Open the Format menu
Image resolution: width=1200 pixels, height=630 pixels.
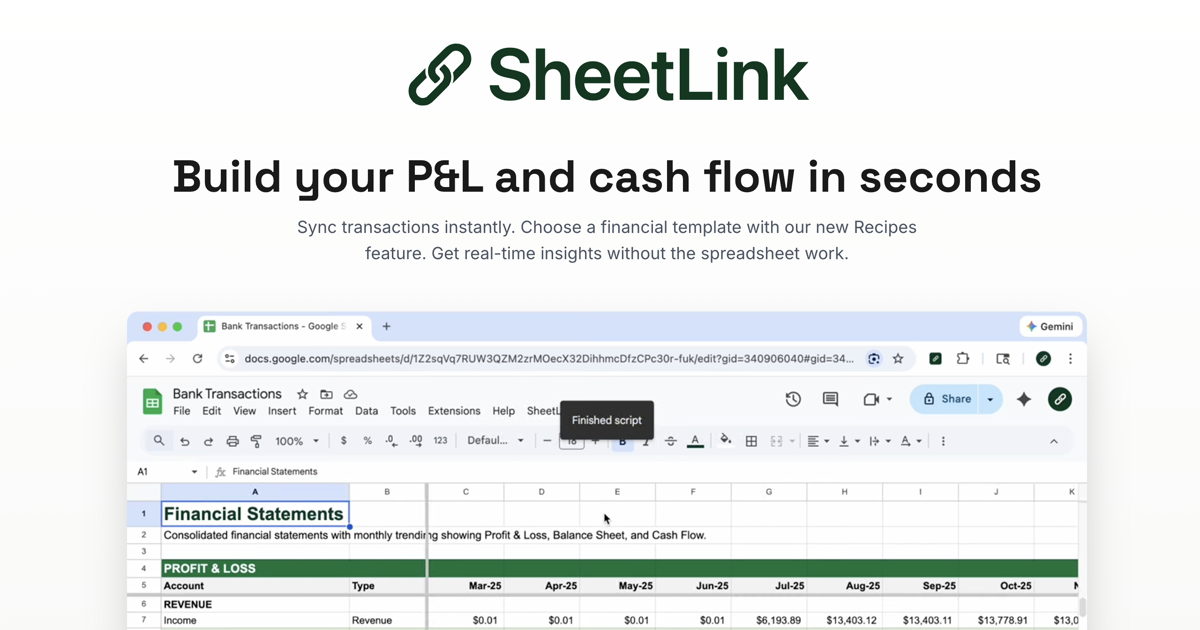point(325,411)
